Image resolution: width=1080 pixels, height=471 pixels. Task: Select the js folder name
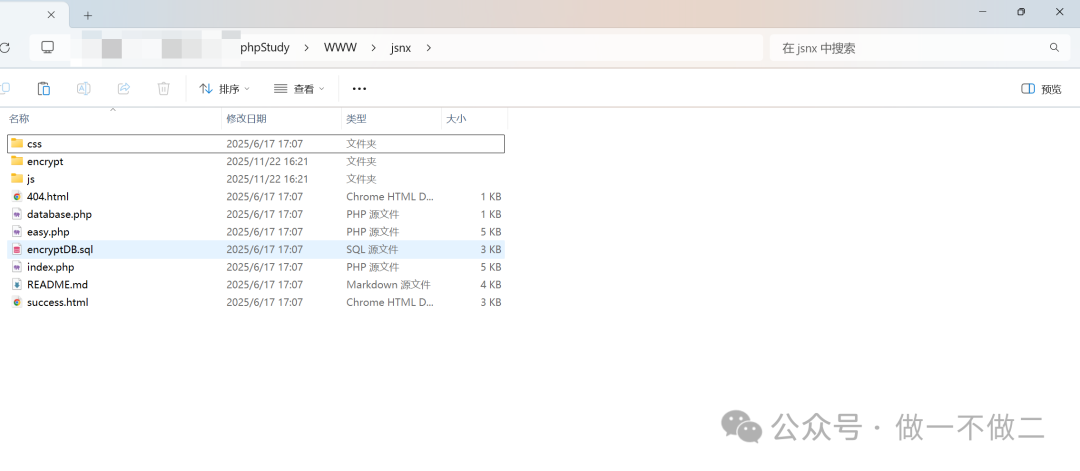click(x=31, y=179)
